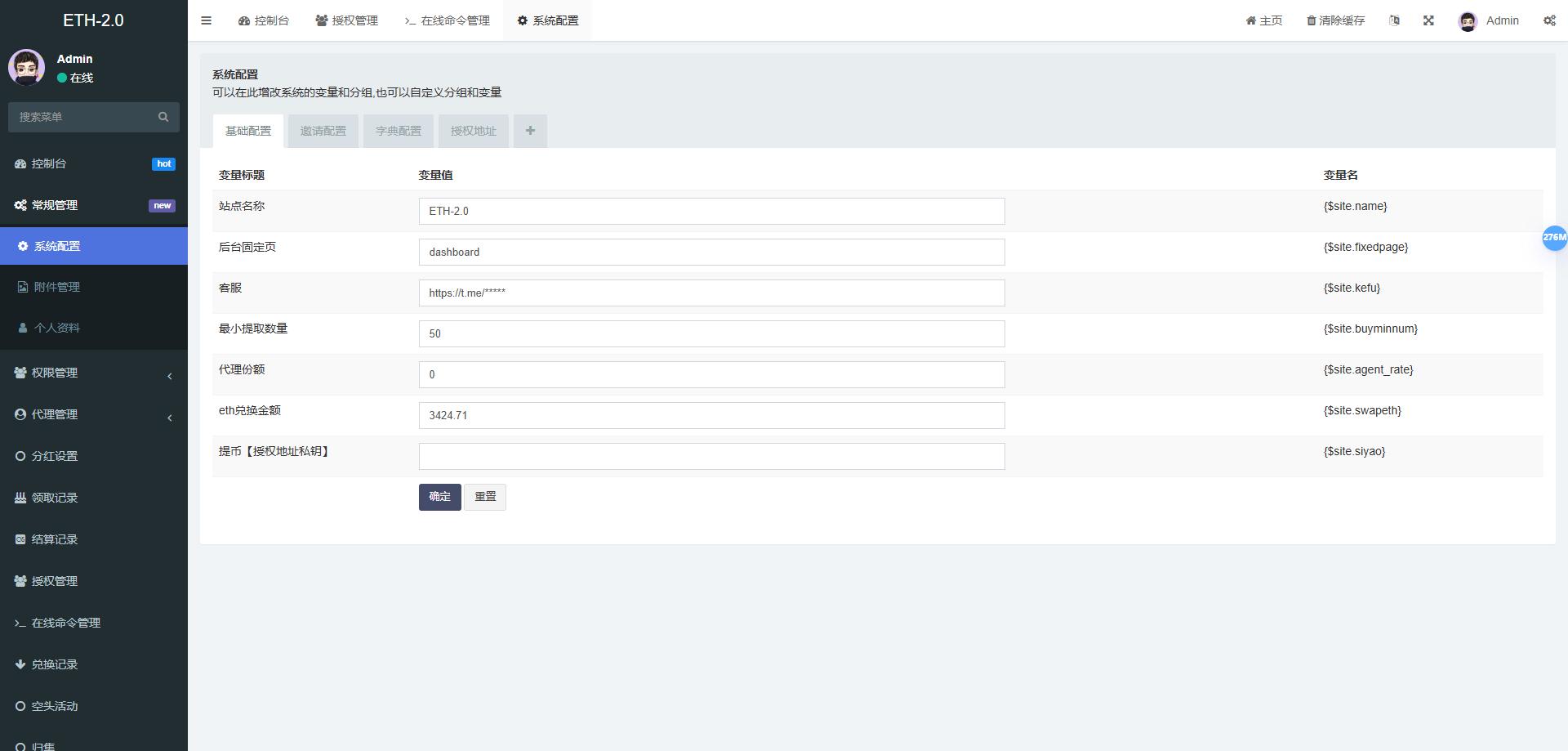
Task: Switch to the 邀请配置 tab
Action: coord(323,131)
